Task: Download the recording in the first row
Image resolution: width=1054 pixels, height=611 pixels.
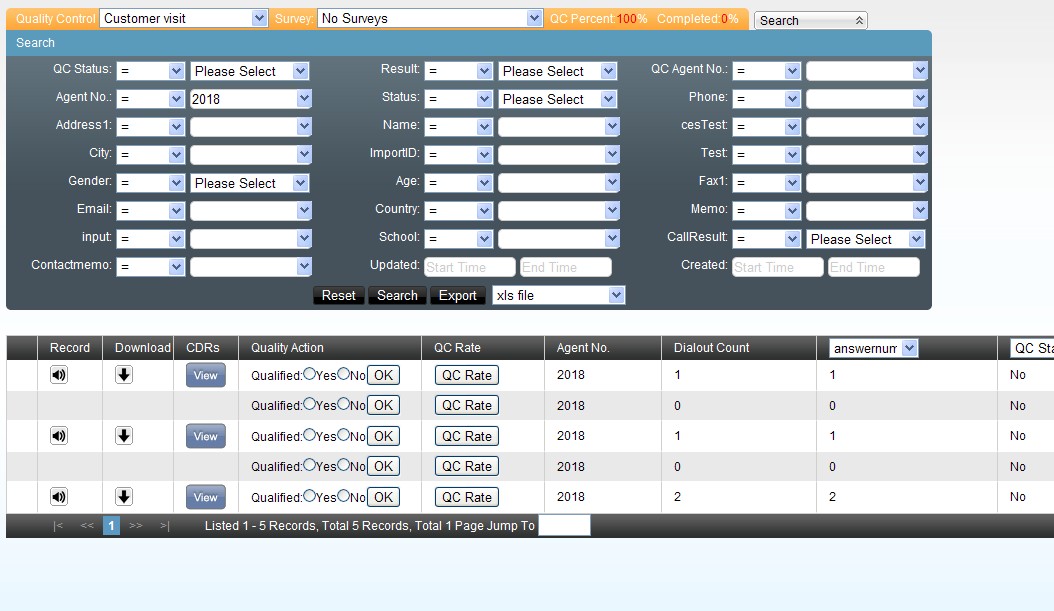Action: tap(124, 375)
